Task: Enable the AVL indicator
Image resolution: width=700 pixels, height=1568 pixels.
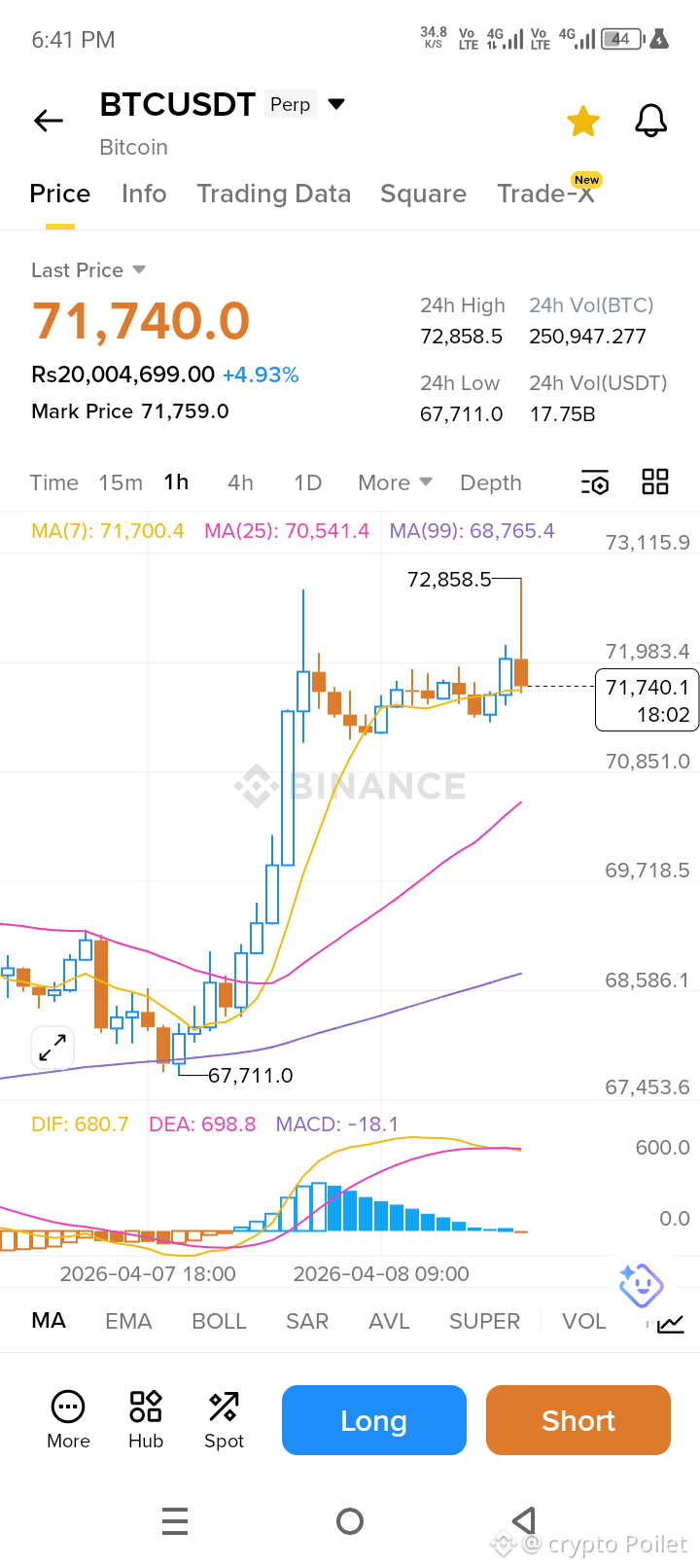Action: click(389, 1321)
